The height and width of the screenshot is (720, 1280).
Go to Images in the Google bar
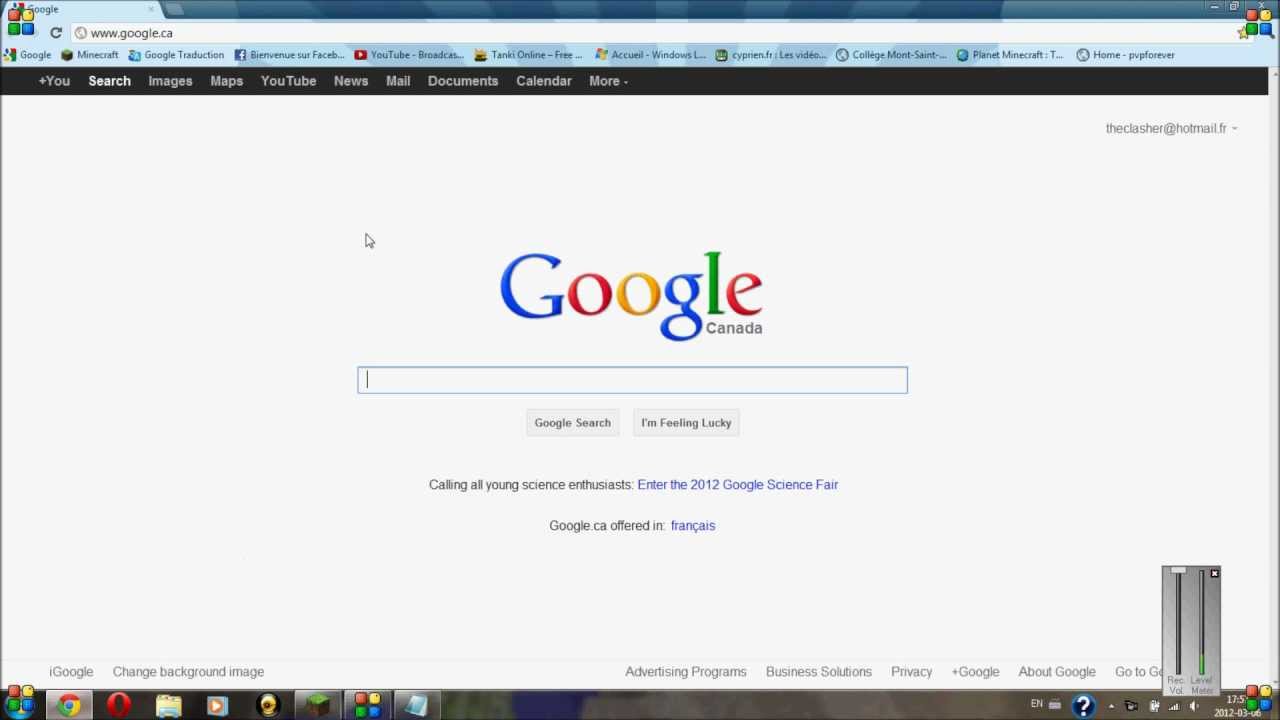170,81
